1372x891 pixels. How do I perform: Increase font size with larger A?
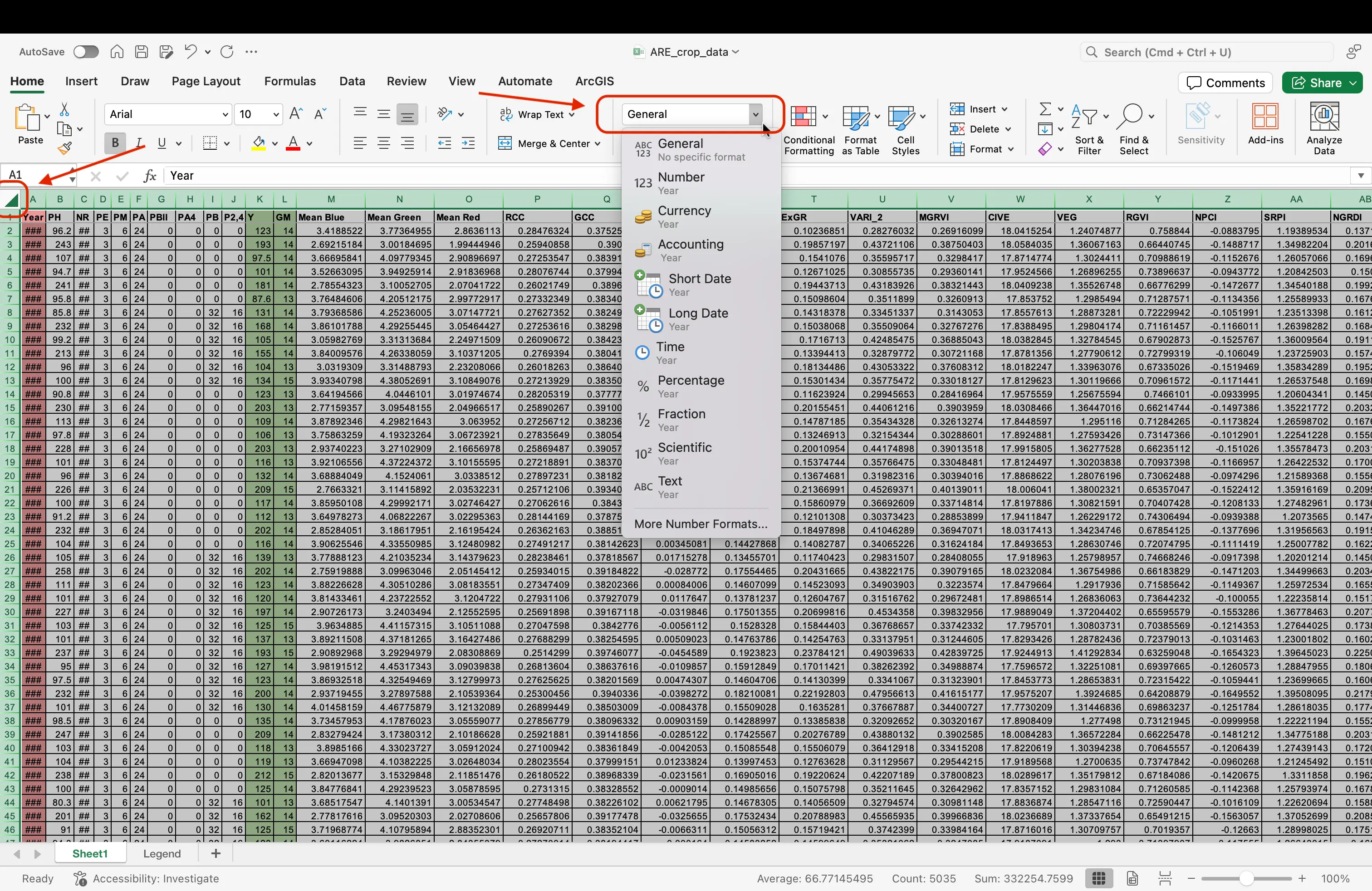pos(296,113)
